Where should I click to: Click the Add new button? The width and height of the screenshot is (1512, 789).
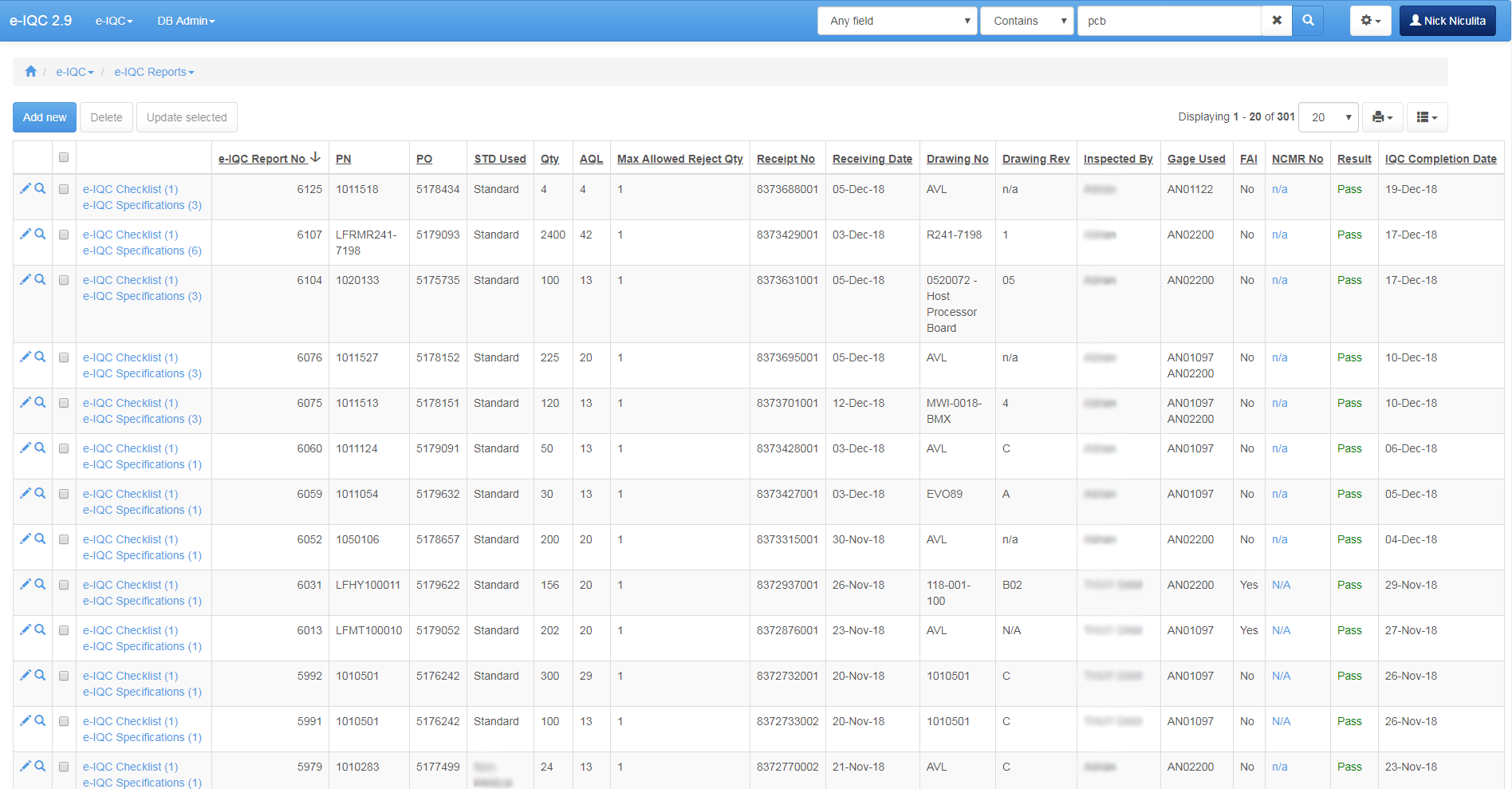point(45,117)
